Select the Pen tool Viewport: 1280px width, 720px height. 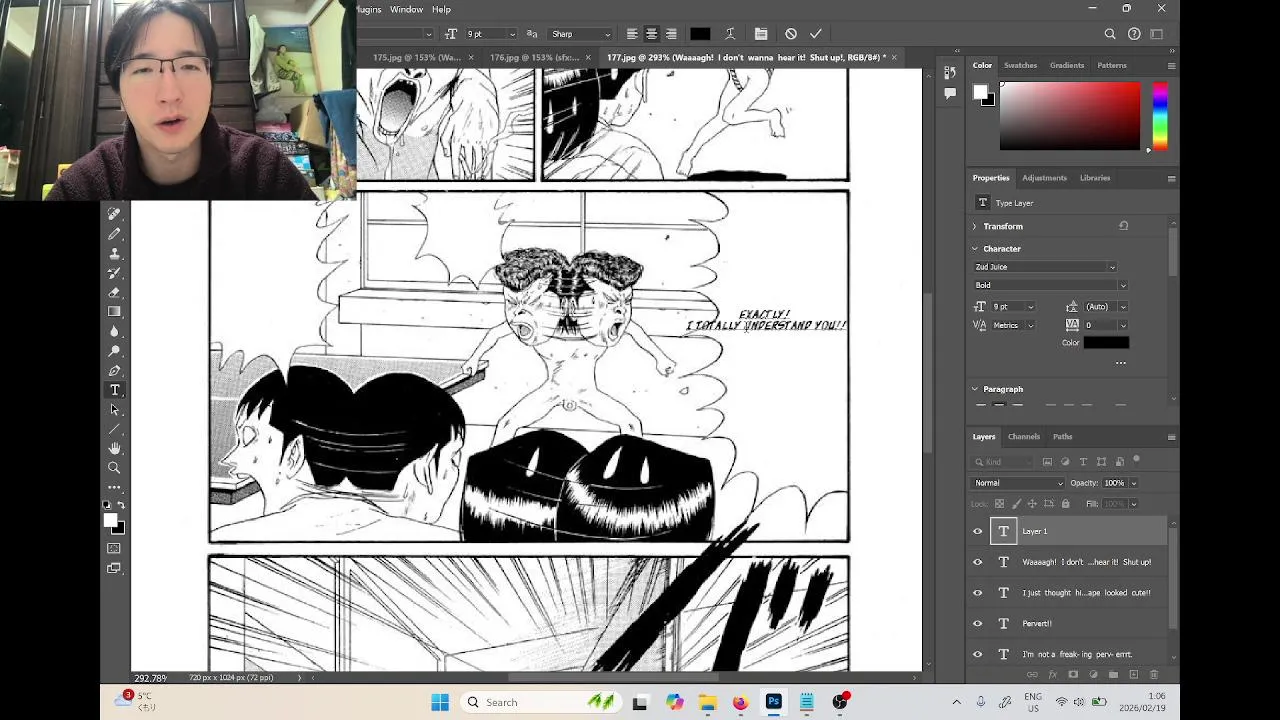tap(114, 371)
